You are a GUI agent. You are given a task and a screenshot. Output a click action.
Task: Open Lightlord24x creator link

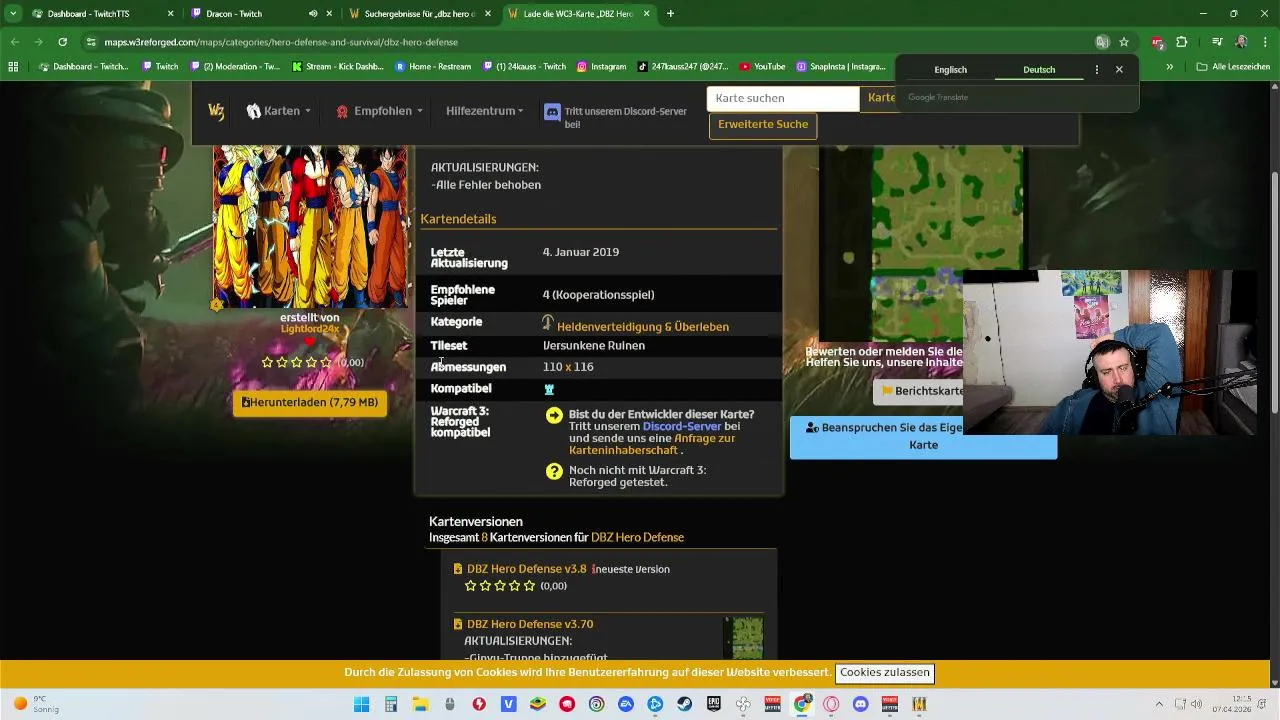(310, 329)
